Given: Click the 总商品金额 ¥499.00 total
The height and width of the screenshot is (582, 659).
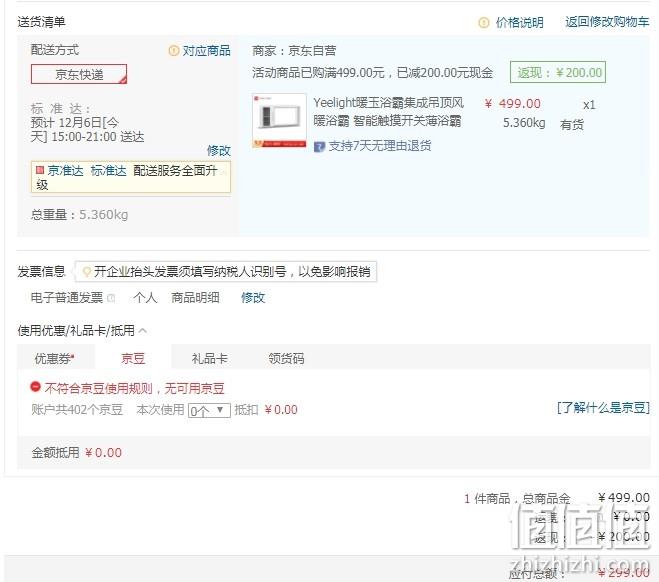Looking at the screenshot, I should (x=624, y=498).
